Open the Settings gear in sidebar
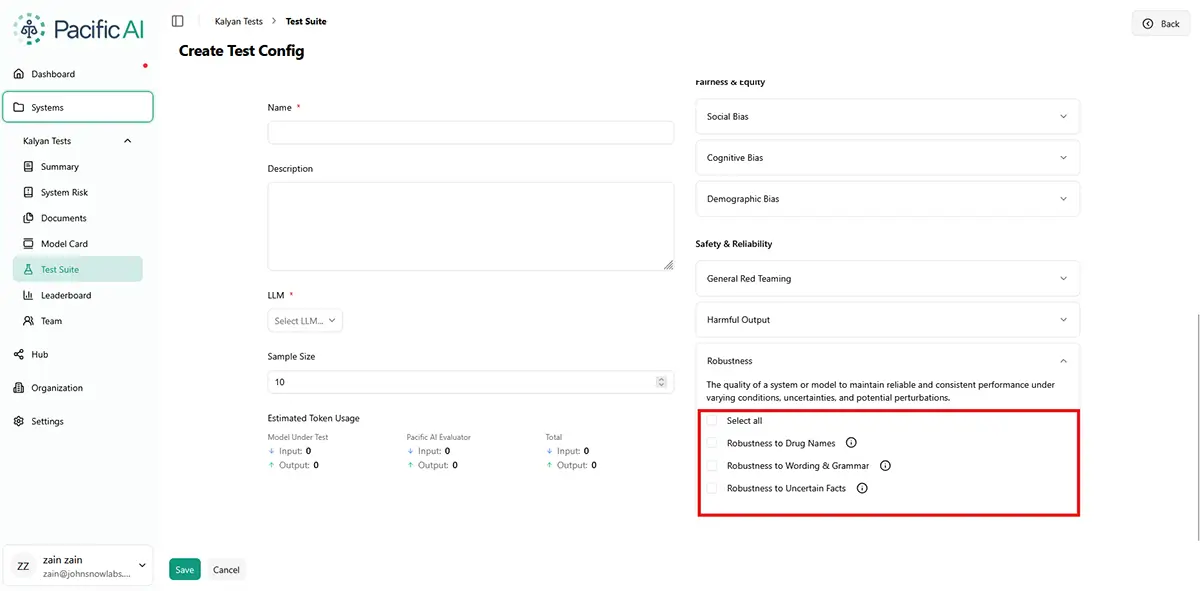Screen dimensions: 1200x591 pos(19,422)
